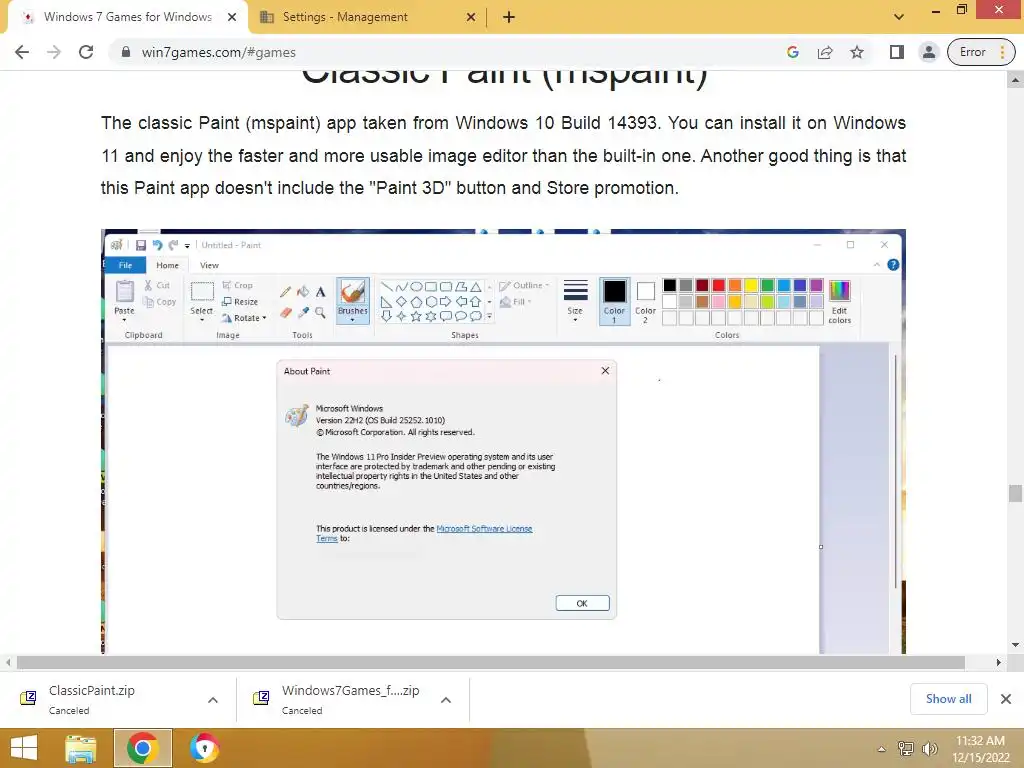Click the Color 1 black swatch in Paint screenshot
Screen dimensions: 1024x768
(x=614, y=291)
